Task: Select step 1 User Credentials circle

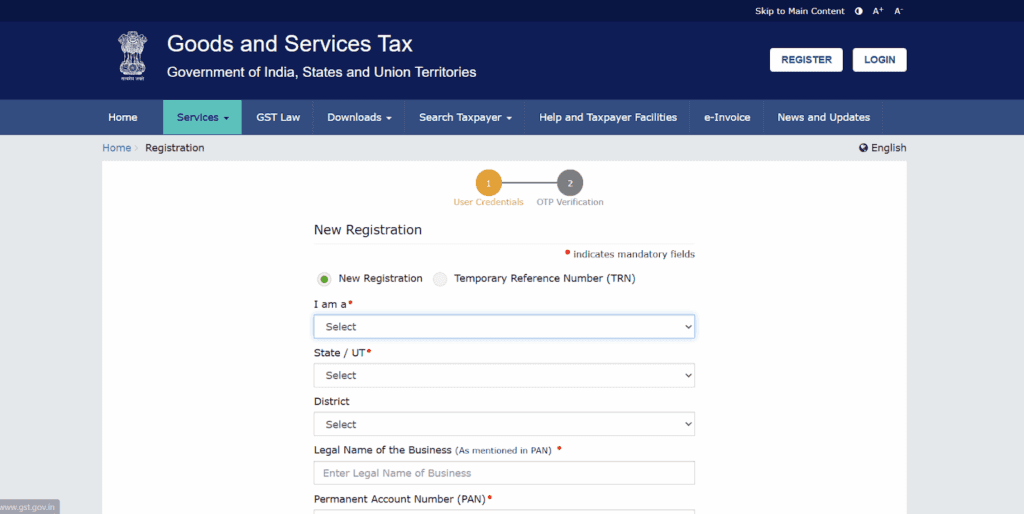Action: click(488, 183)
